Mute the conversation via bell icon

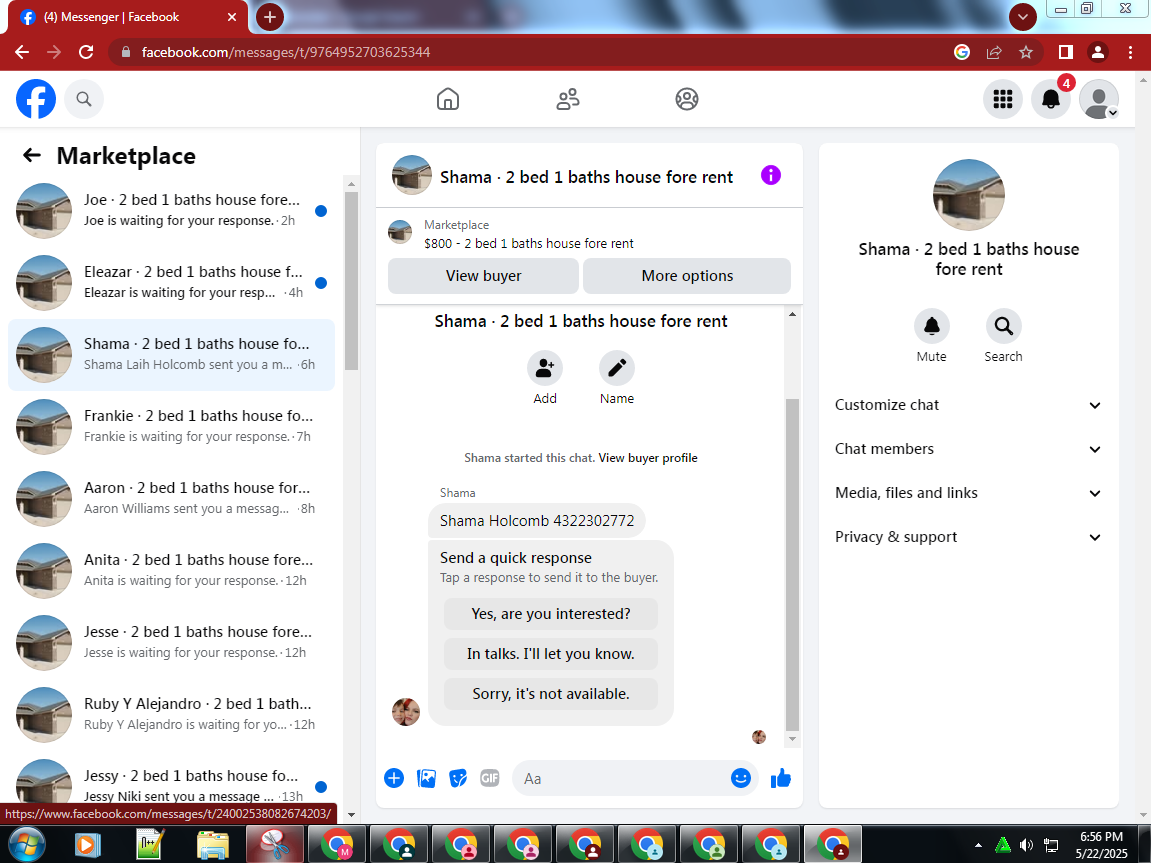click(x=932, y=326)
